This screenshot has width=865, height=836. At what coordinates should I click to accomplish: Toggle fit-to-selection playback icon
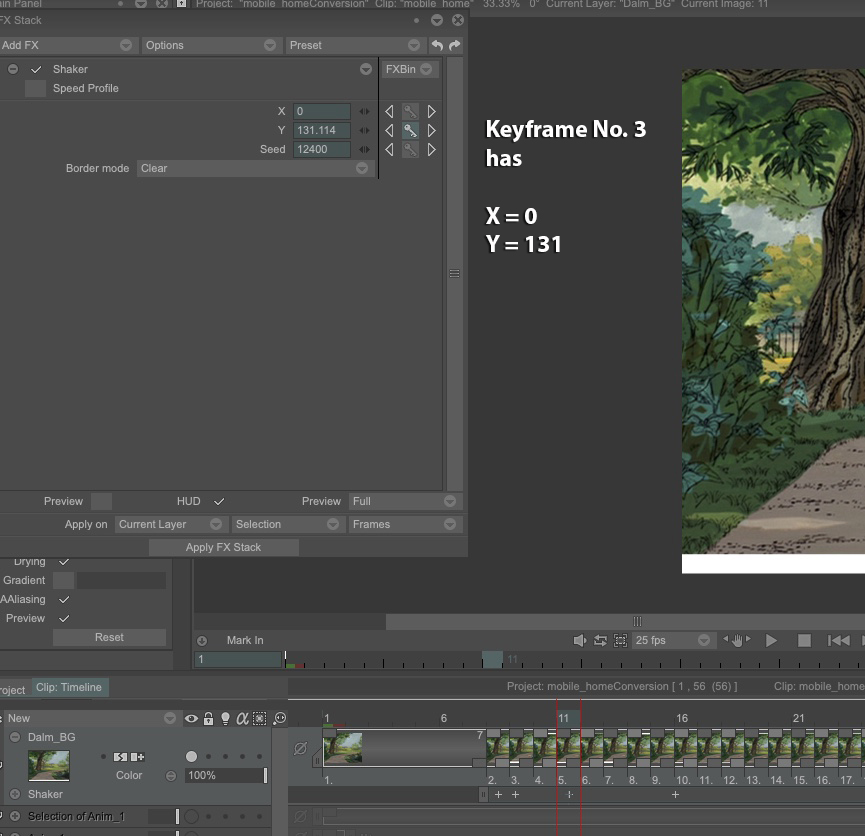pos(621,640)
